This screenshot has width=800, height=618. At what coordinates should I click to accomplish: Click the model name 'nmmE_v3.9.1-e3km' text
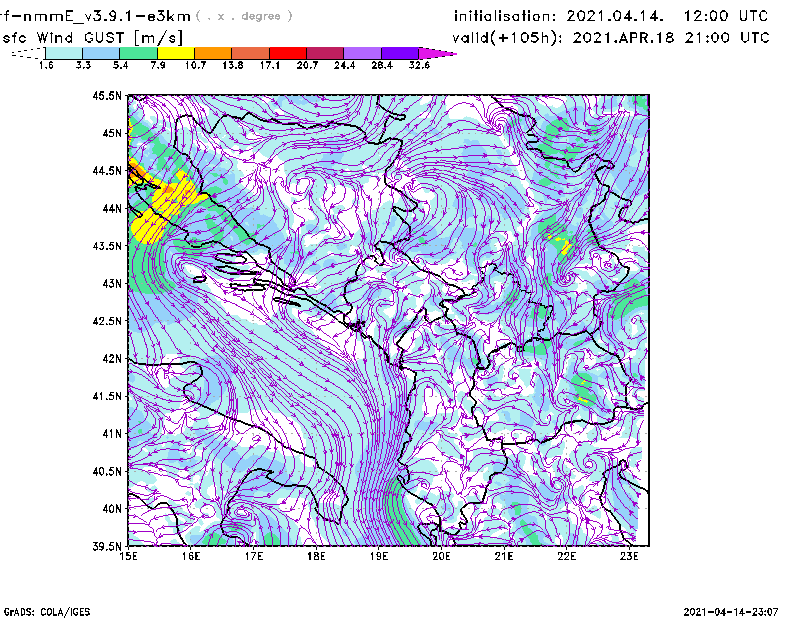pos(107,16)
